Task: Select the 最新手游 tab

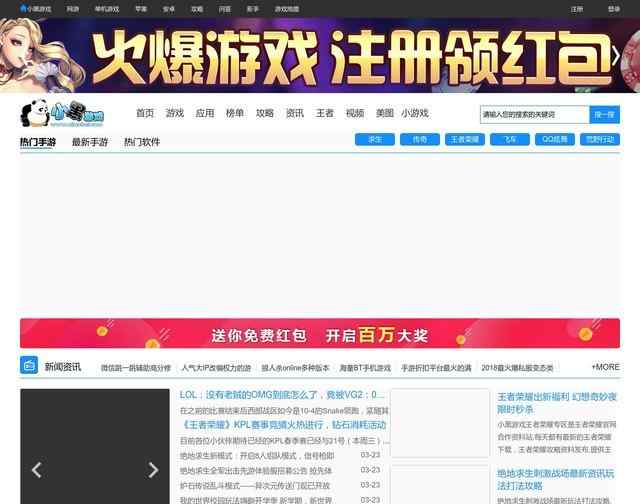Action: pyautogui.click(x=90, y=142)
